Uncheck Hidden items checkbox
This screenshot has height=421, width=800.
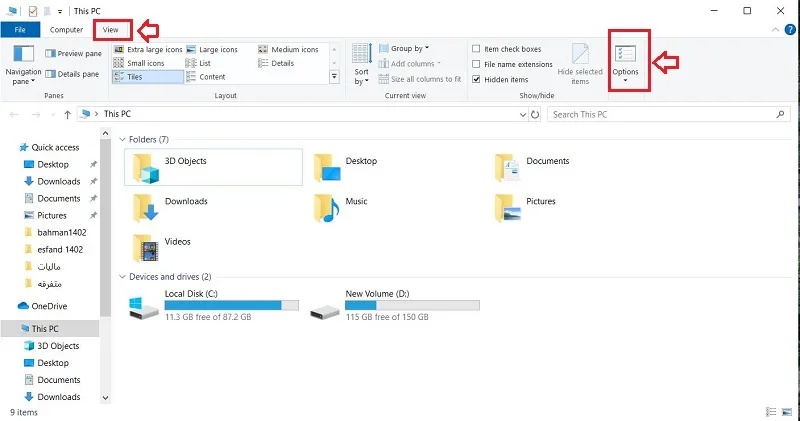(x=476, y=80)
